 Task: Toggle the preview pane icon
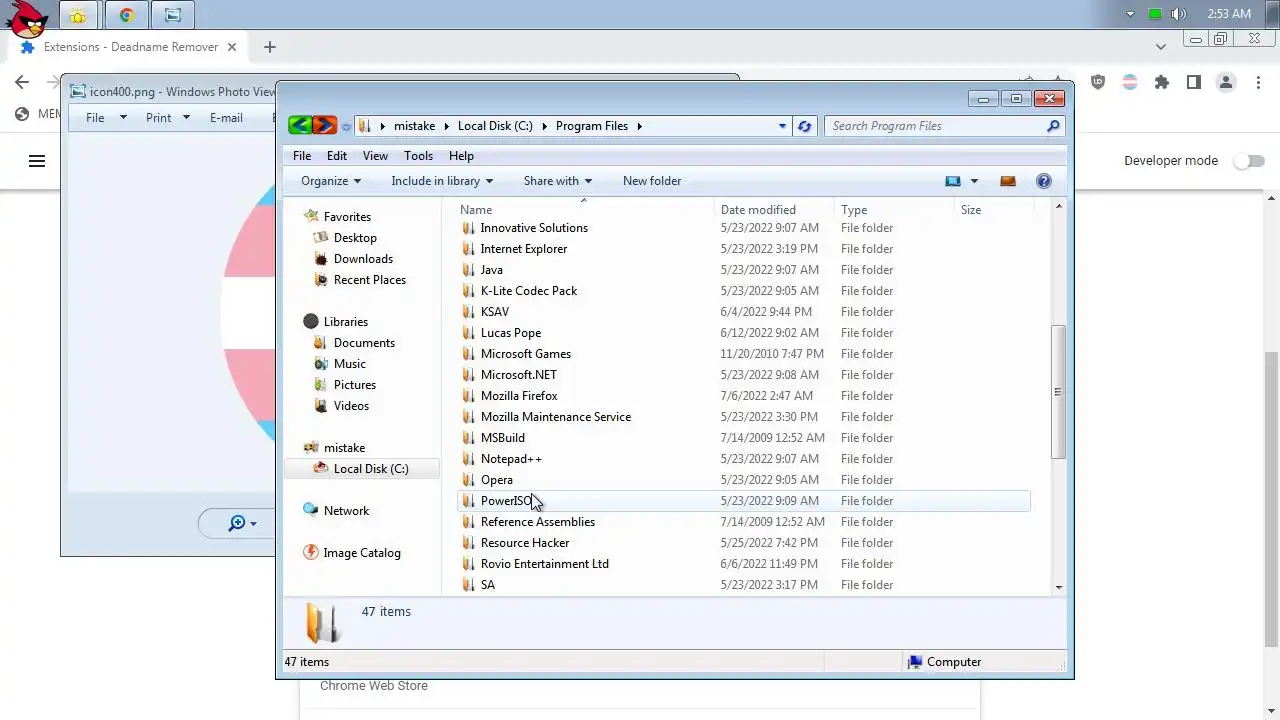[1008, 181]
